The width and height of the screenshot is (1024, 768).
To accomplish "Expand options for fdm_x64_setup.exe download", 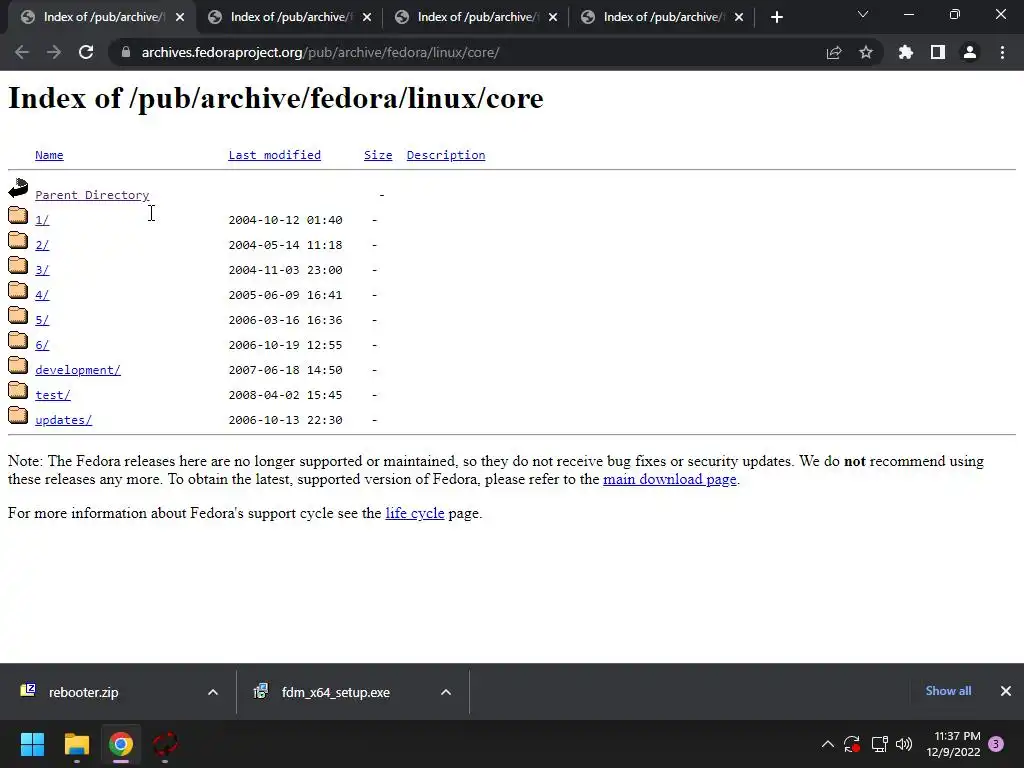I will coord(446,692).
